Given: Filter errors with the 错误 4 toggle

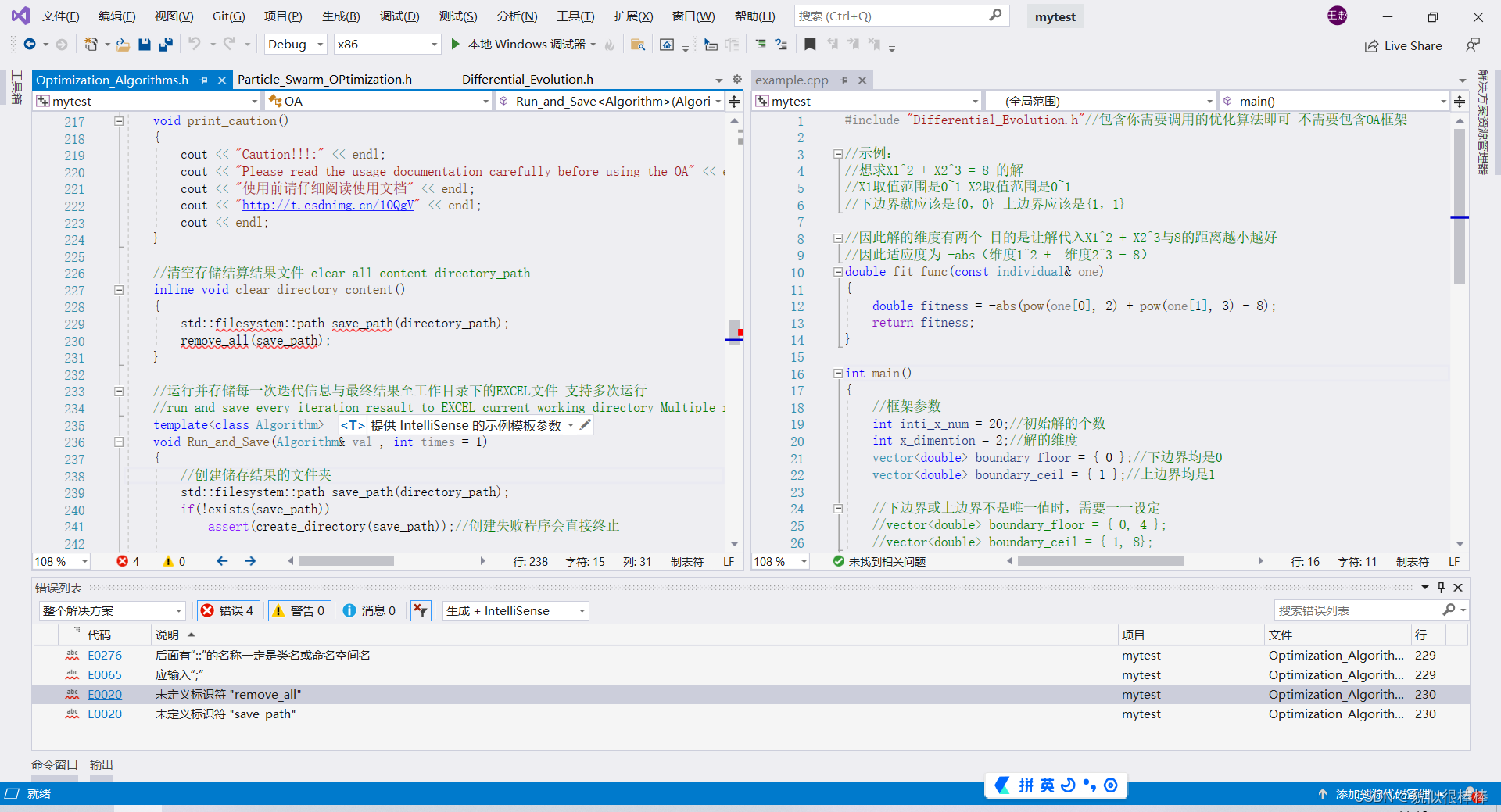Looking at the screenshot, I should (227, 610).
